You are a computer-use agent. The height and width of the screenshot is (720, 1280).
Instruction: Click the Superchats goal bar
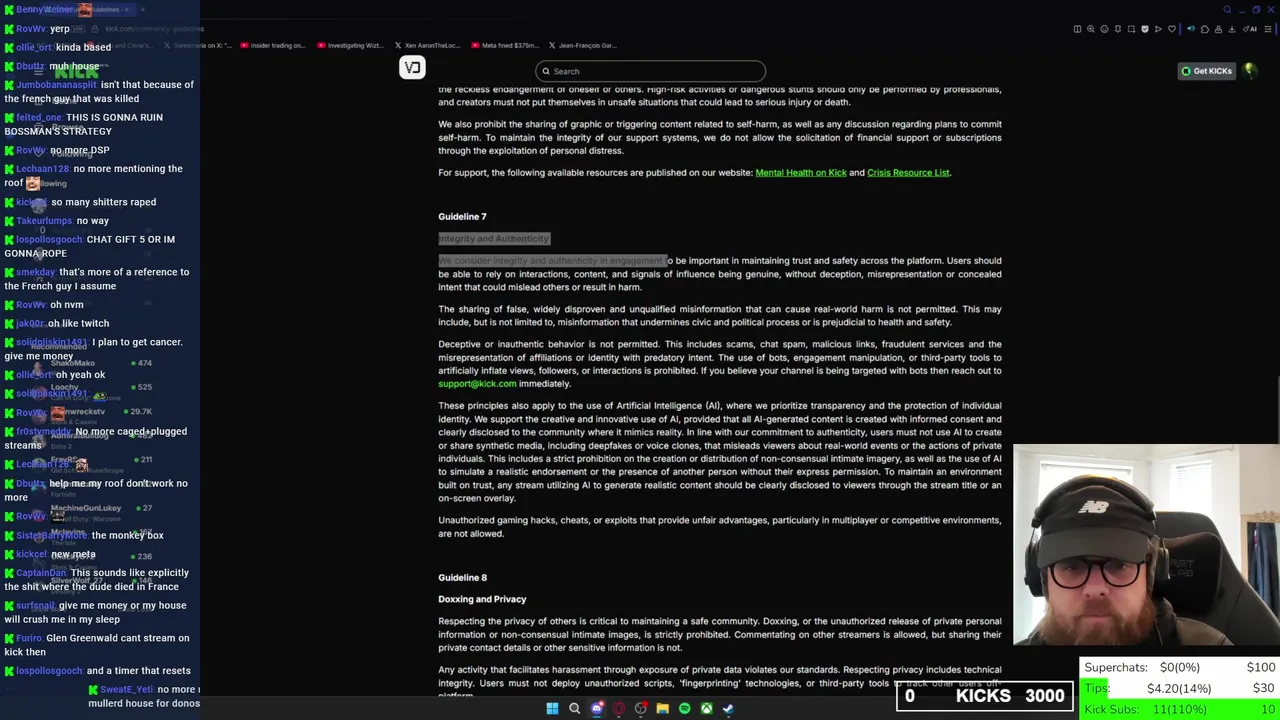pos(1180,667)
